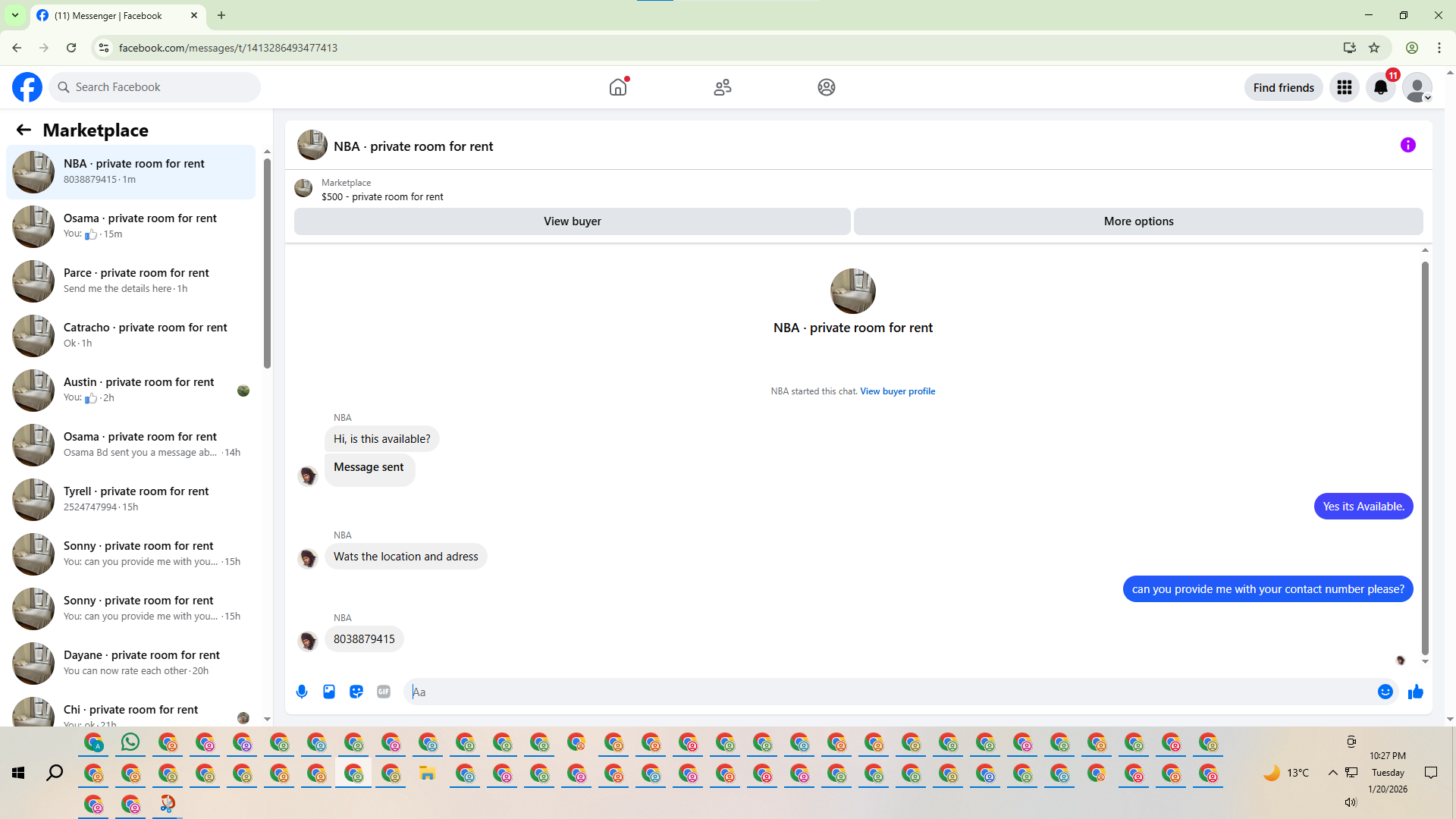This screenshot has width=1456, height=819.
Task: Attach a photo with the image icon
Action: (x=329, y=692)
